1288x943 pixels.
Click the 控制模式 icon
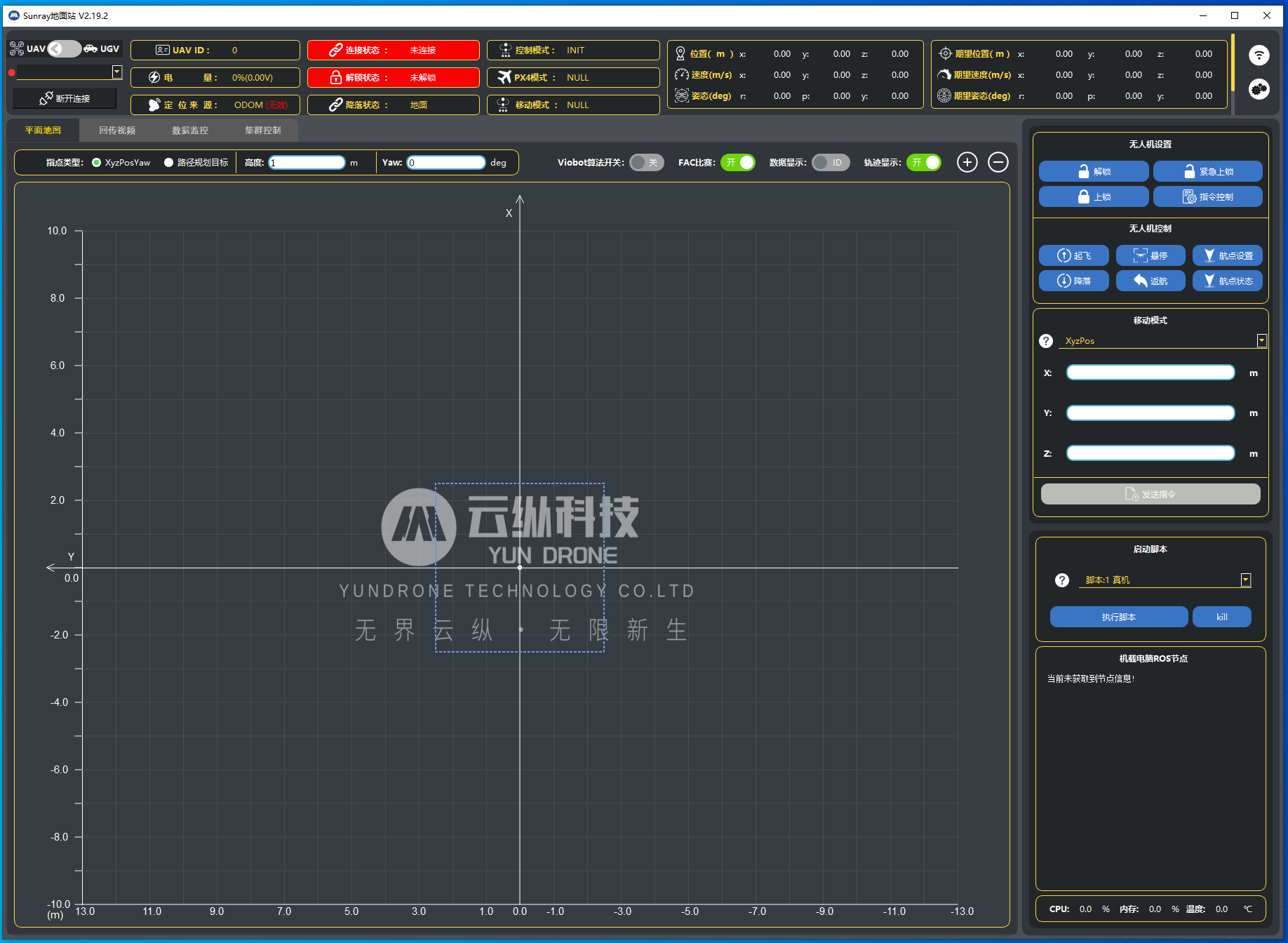pyautogui.click(x=505, y=51)
